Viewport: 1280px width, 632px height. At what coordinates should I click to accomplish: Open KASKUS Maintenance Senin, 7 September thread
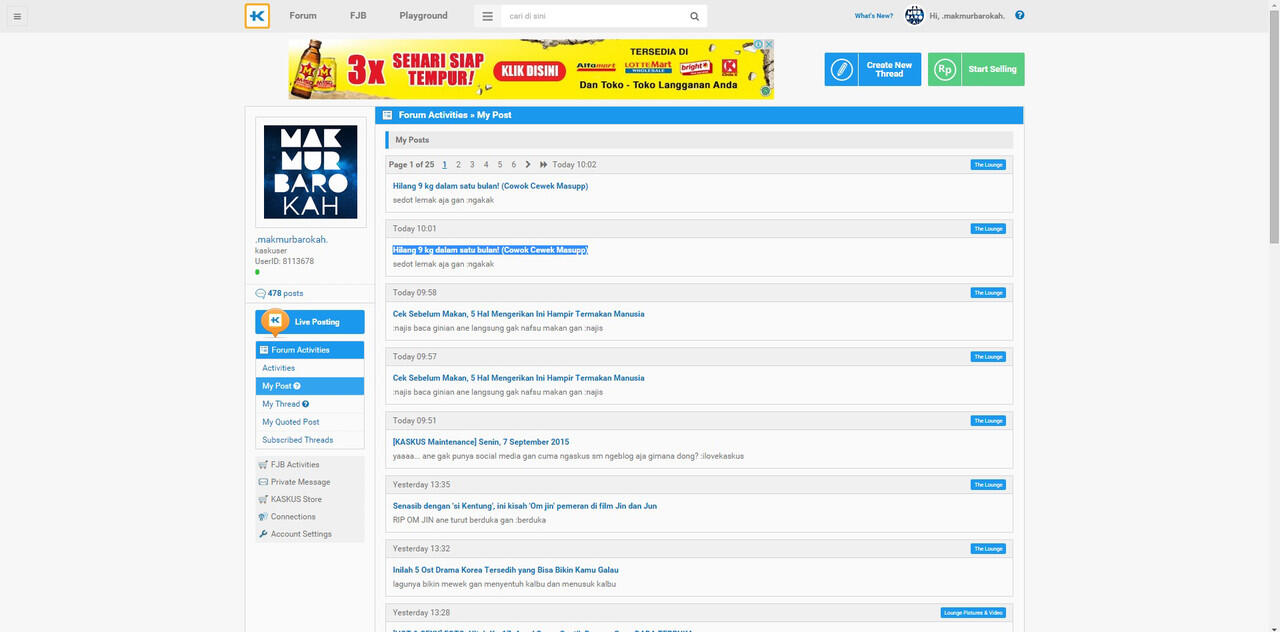[x=481, y=442]
